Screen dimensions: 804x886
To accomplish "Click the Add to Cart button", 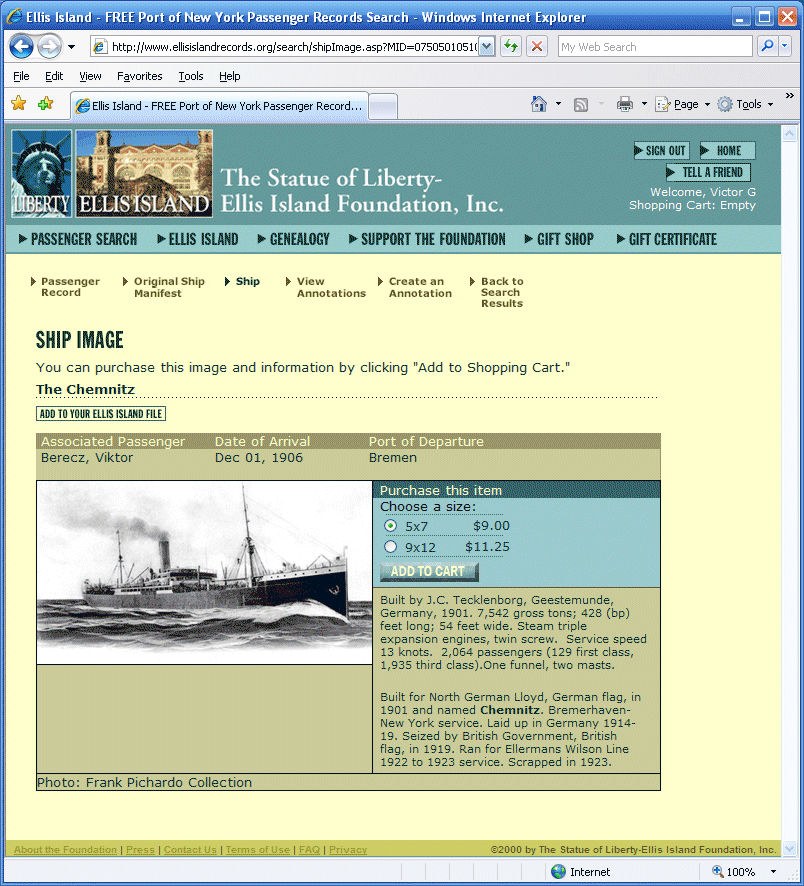I will click(429, 572).
